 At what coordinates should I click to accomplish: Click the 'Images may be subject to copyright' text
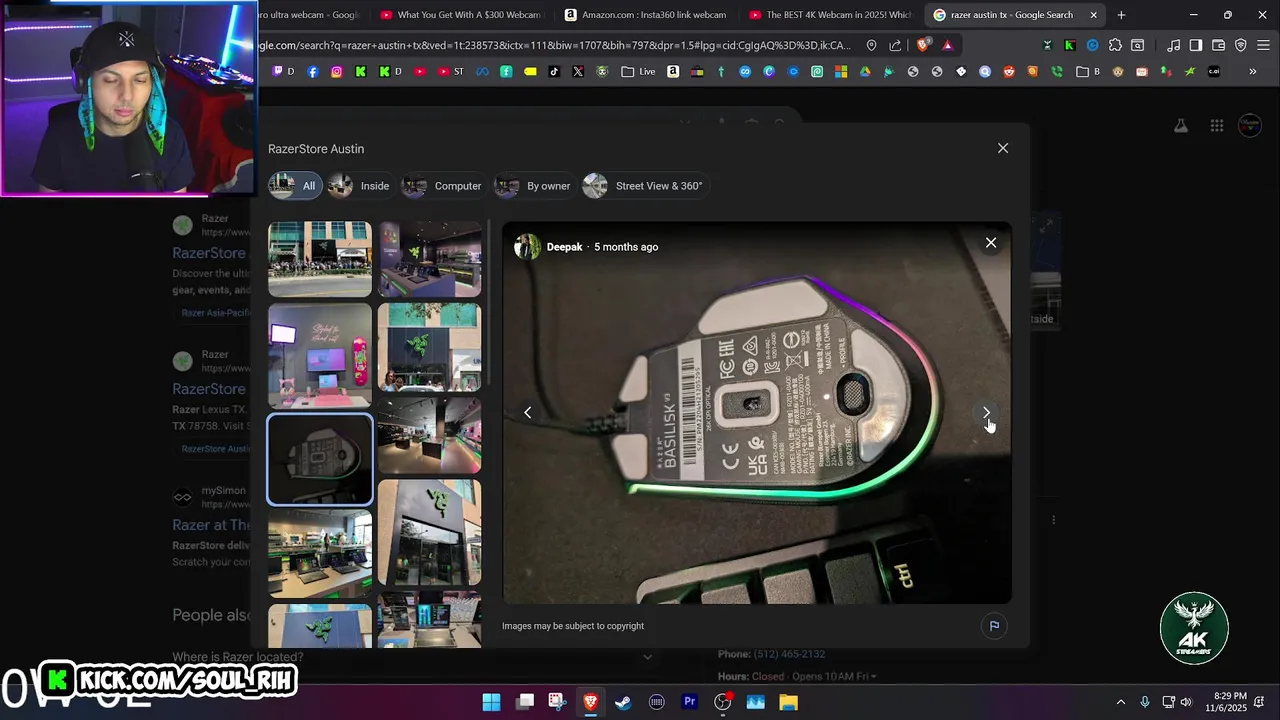[x=573, y=626]
